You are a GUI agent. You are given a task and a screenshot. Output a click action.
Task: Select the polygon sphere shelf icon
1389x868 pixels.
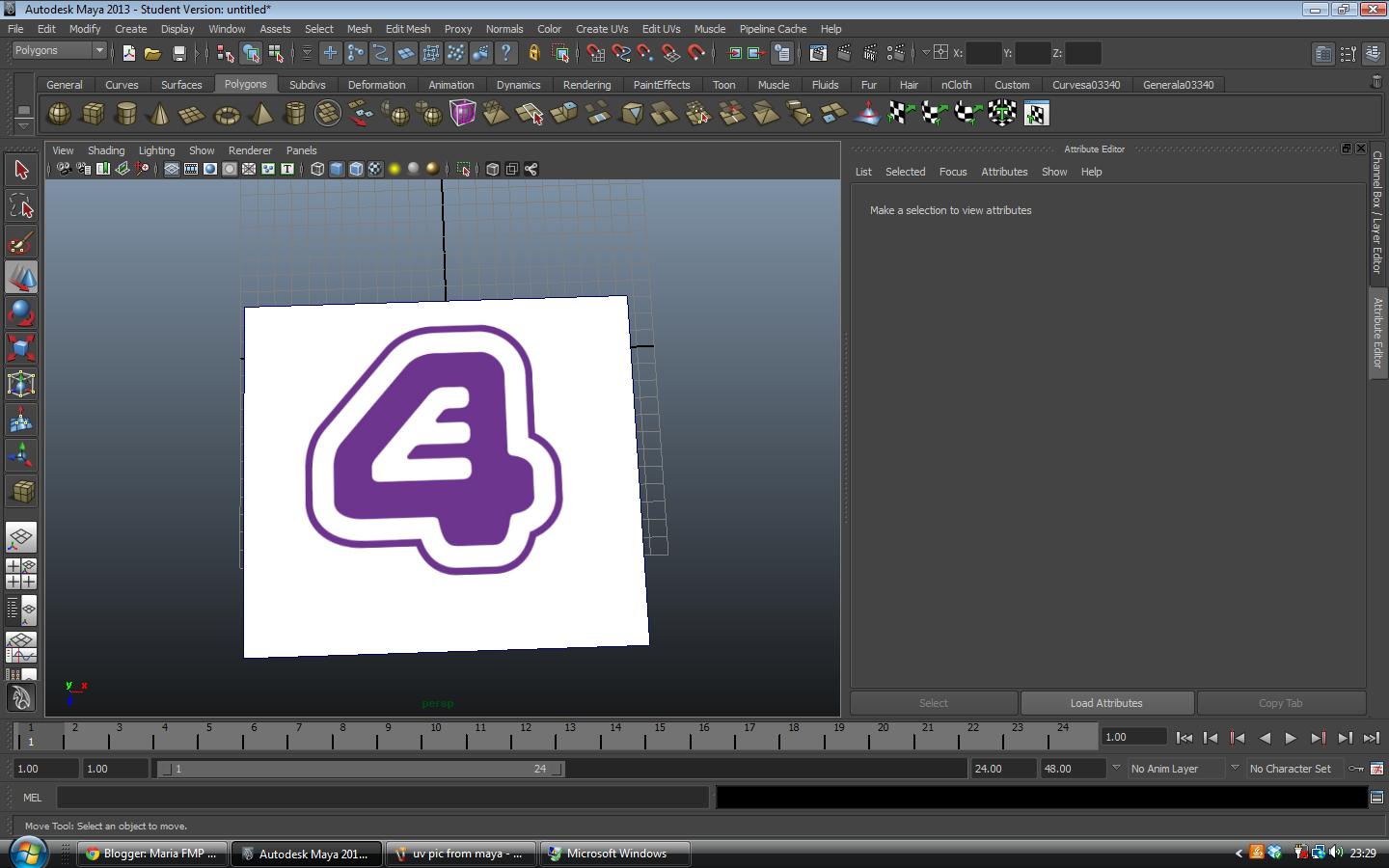[x=59, y=114]
